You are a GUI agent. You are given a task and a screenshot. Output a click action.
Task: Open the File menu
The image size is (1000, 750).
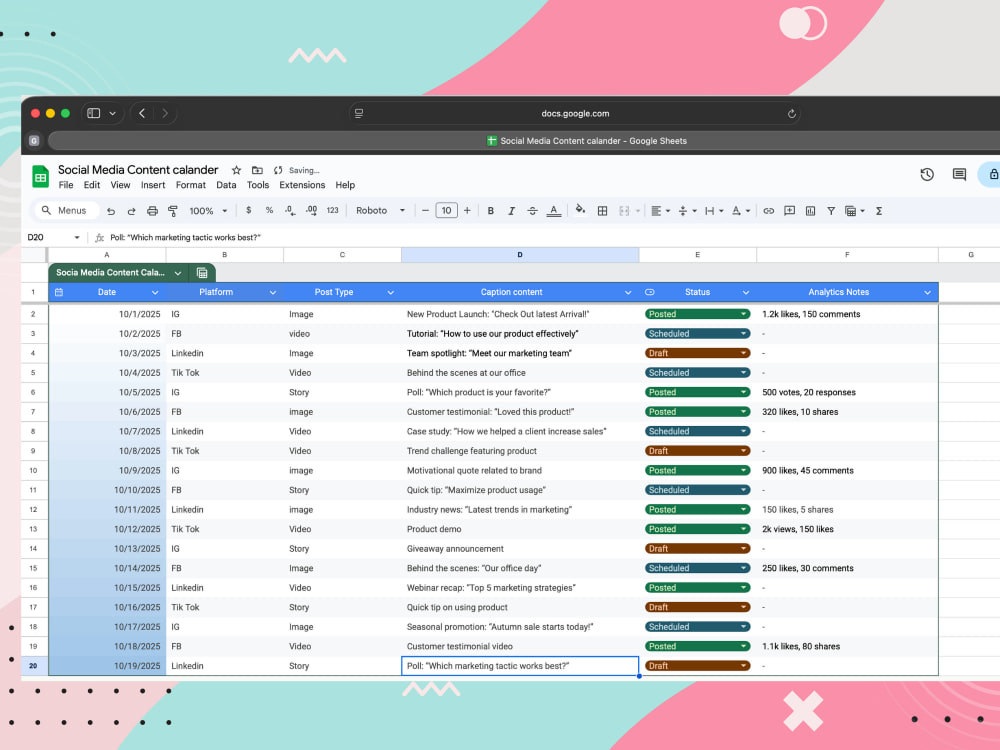[x=66, y=185]
